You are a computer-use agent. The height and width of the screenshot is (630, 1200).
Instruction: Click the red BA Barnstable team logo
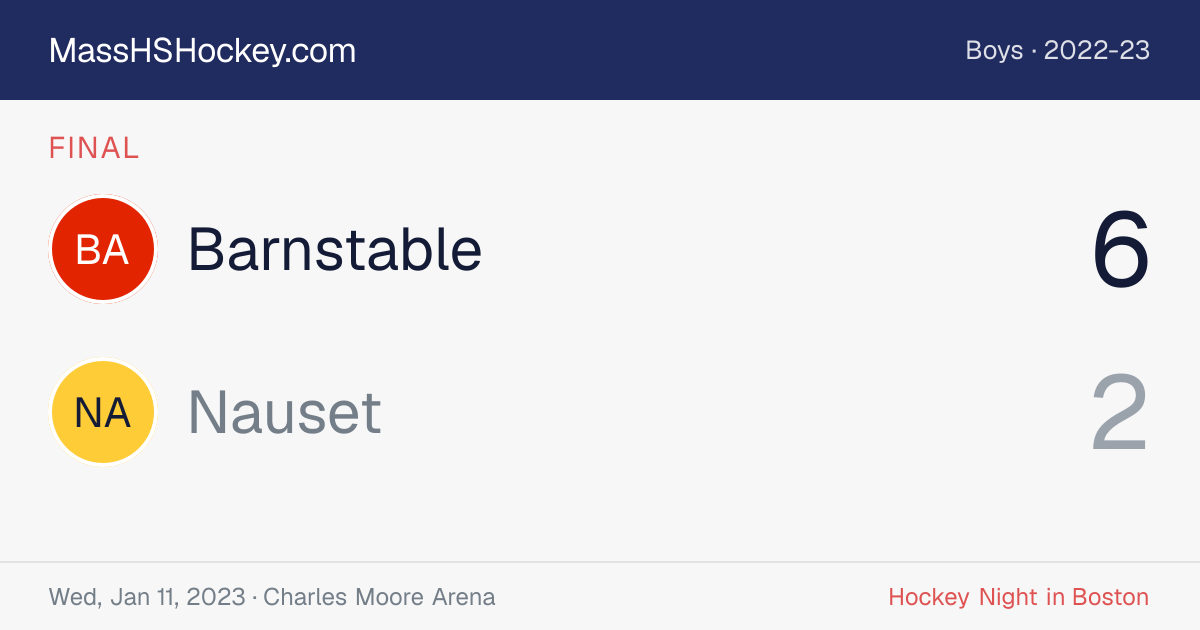coord(103,249)
